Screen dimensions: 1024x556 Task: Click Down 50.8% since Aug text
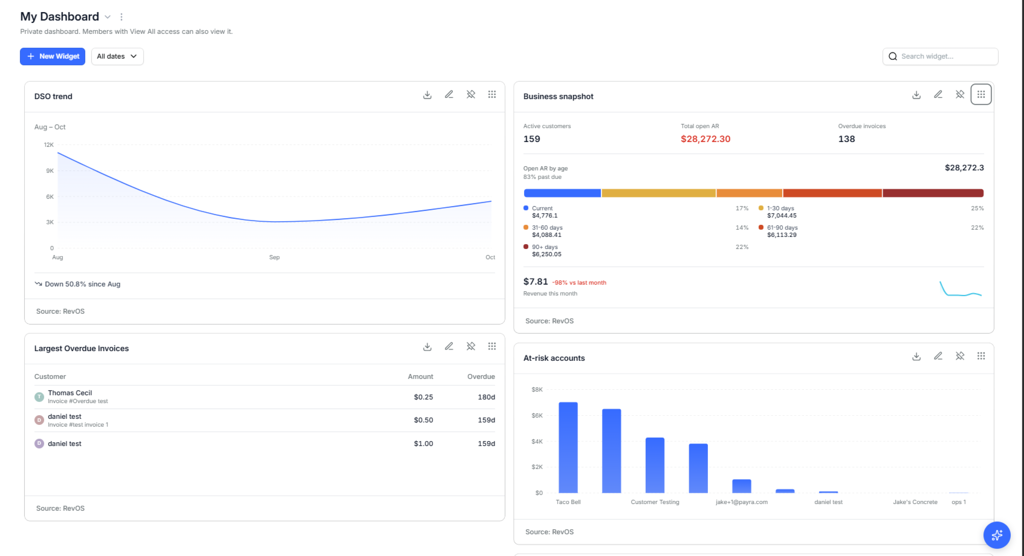click(x=82, y=284)
